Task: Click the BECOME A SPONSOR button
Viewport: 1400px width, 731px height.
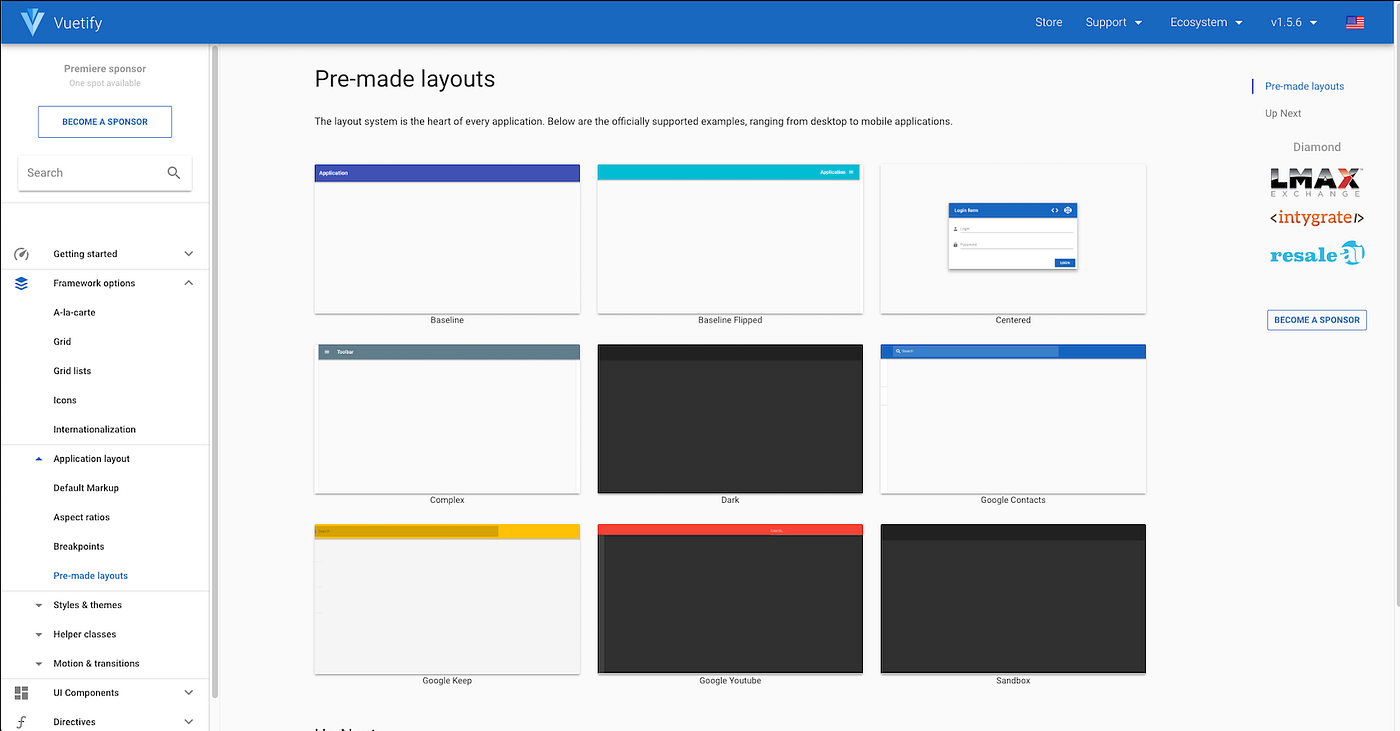Action: [104, 121]
